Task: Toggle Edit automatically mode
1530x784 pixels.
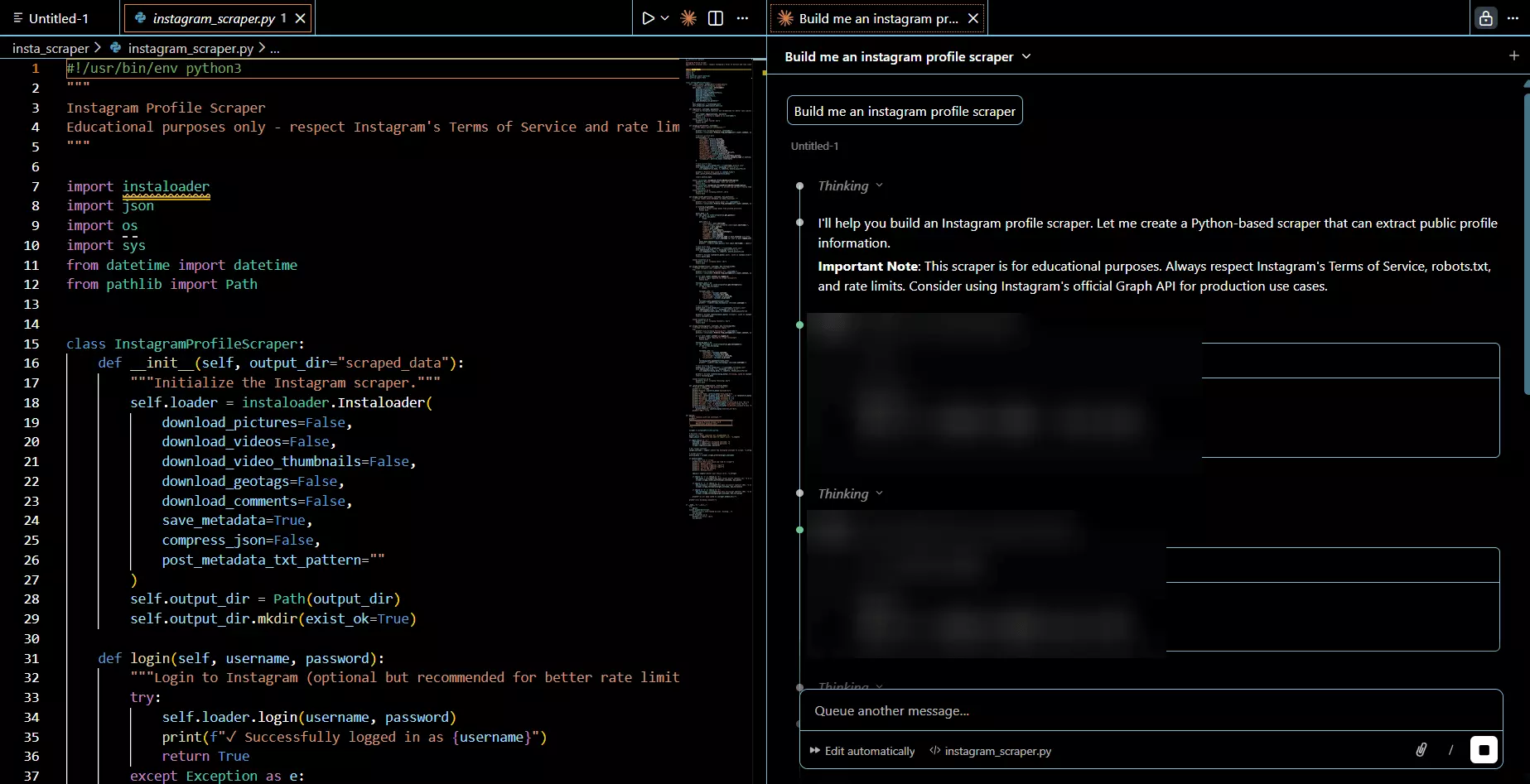Action: coord(862,751)
